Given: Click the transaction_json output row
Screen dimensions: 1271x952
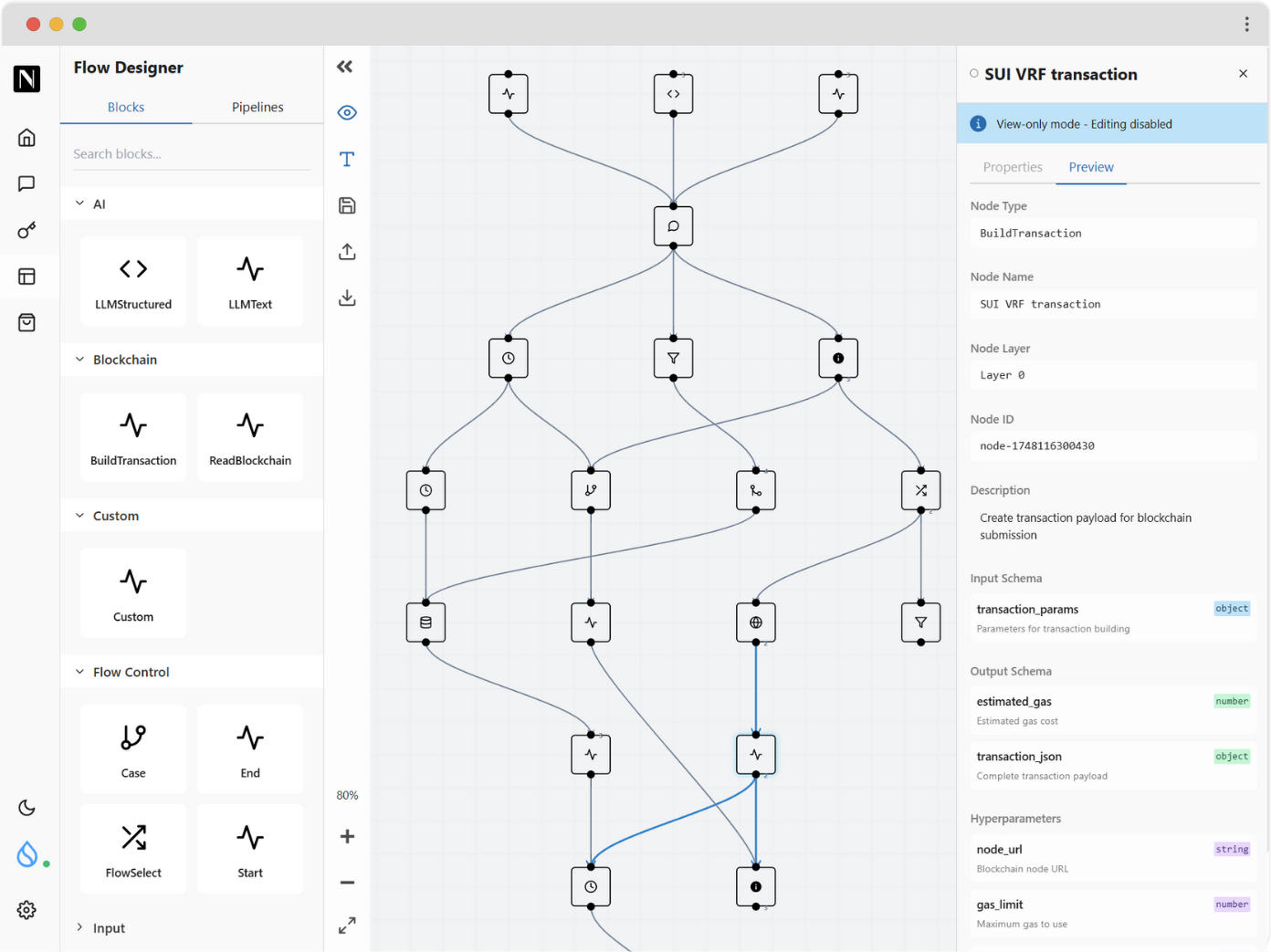Looking at the screenshot, I should [x=1113, y=765].
